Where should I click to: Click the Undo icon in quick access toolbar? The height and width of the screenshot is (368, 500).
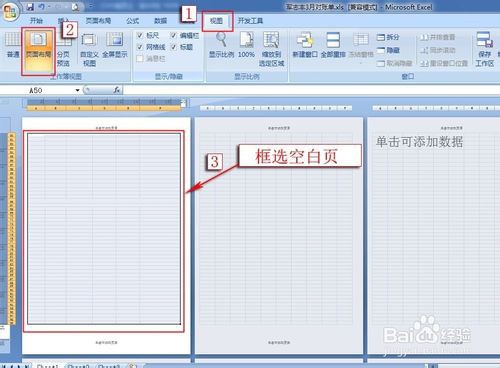[42, 7]
